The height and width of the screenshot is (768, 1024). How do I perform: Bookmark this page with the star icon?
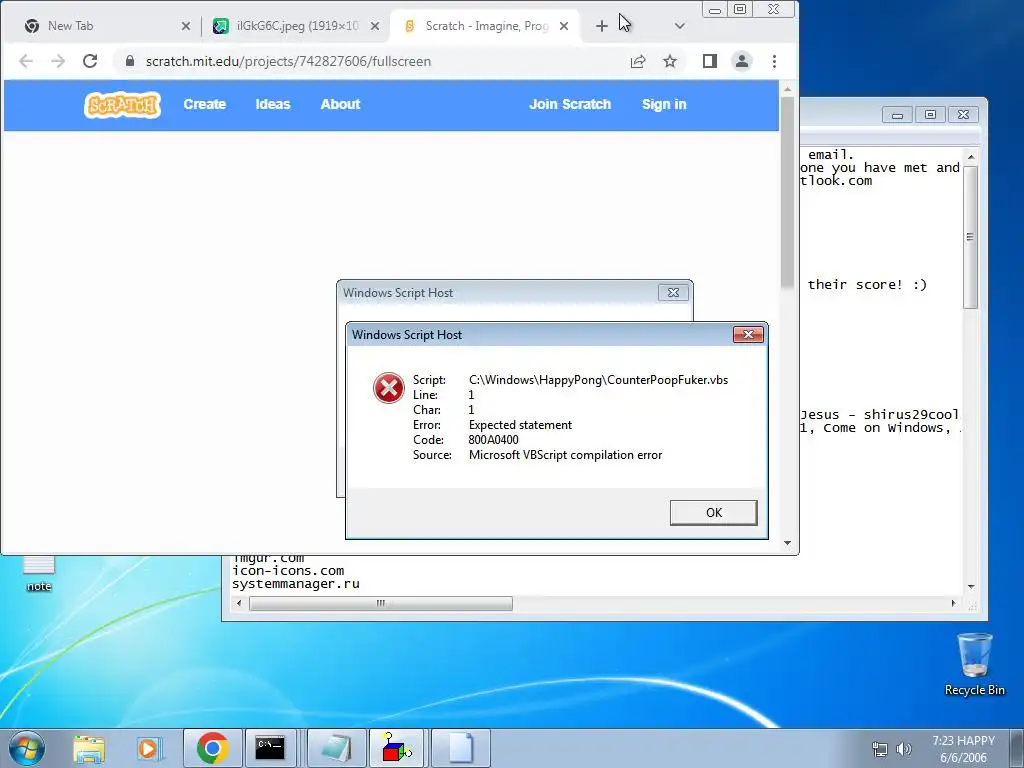point(670,61)
